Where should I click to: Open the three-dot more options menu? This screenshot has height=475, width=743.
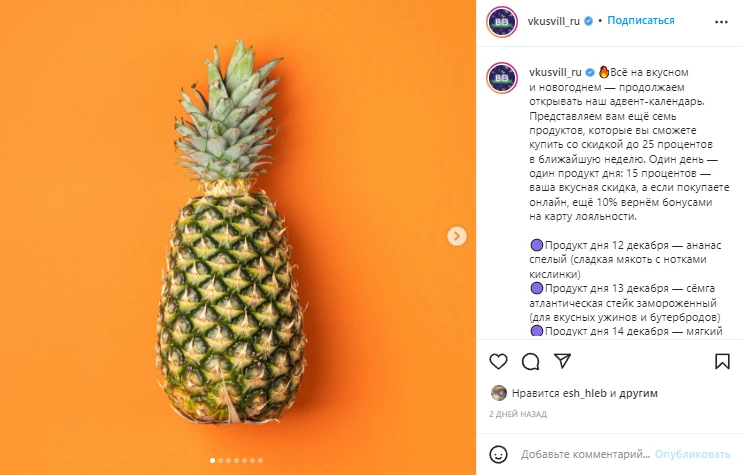(721, 22)
